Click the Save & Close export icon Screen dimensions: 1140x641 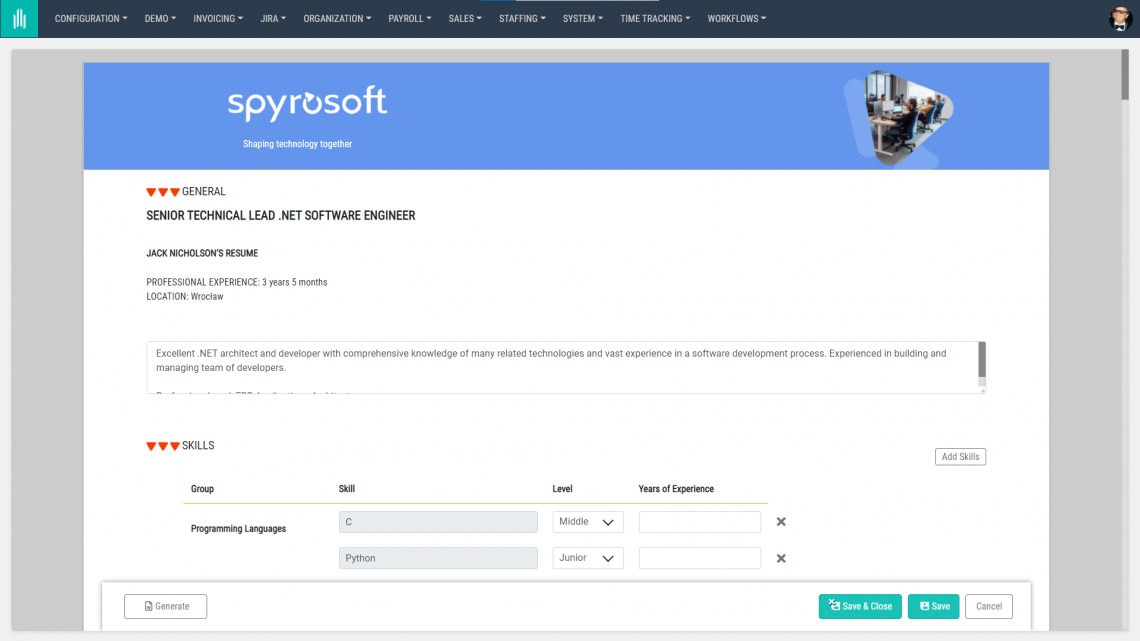click(x=833, y=606)
